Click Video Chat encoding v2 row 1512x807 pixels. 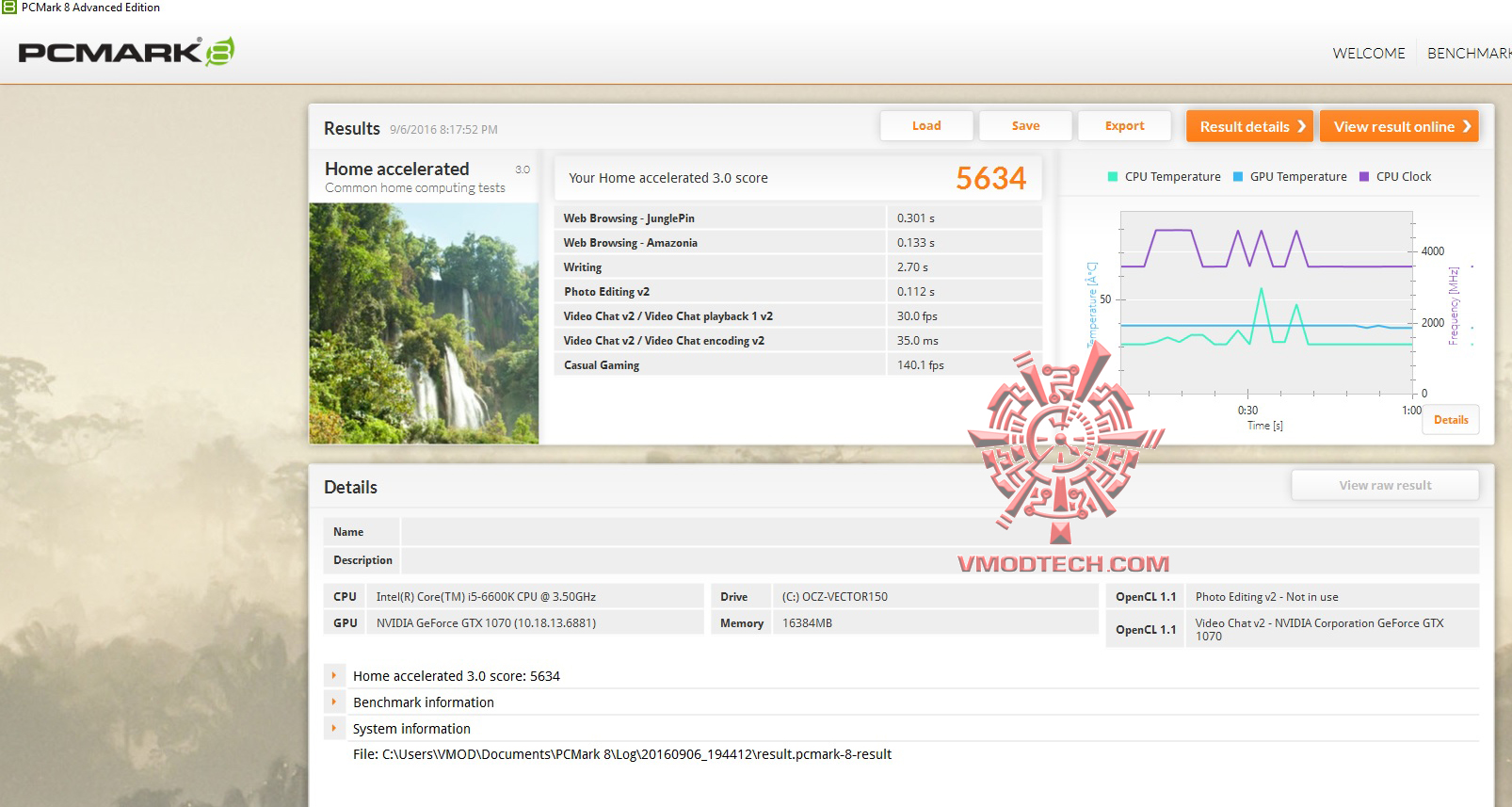pyautogui.click(x=798, y=340)
